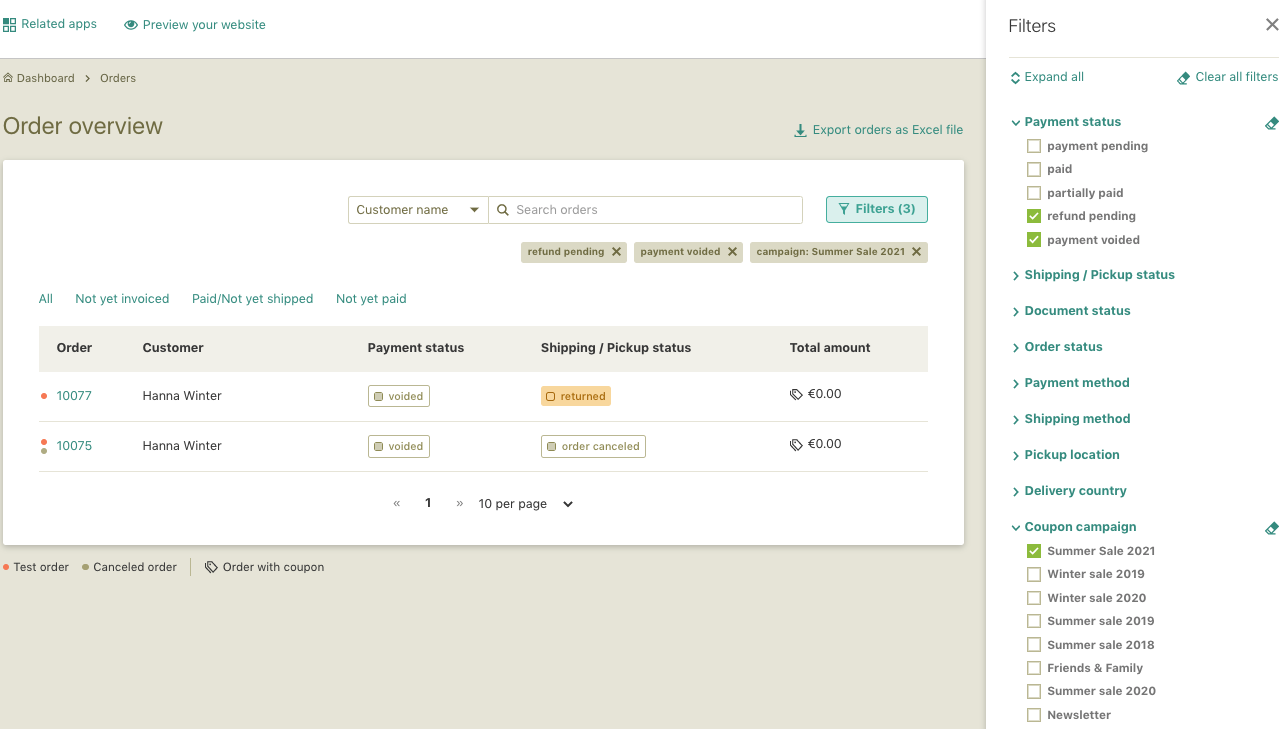The image size is (1286, 729).
Task: Click the Payment status column header
Action: click(416, 348)
